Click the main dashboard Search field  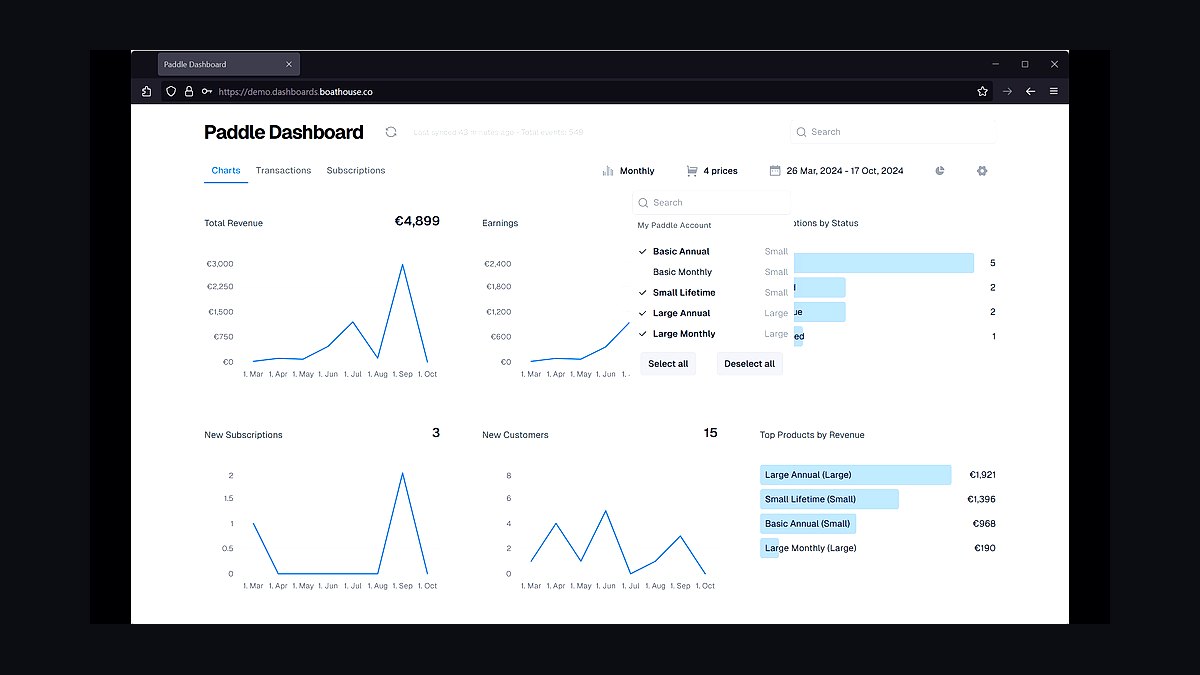tap(893, 132)
